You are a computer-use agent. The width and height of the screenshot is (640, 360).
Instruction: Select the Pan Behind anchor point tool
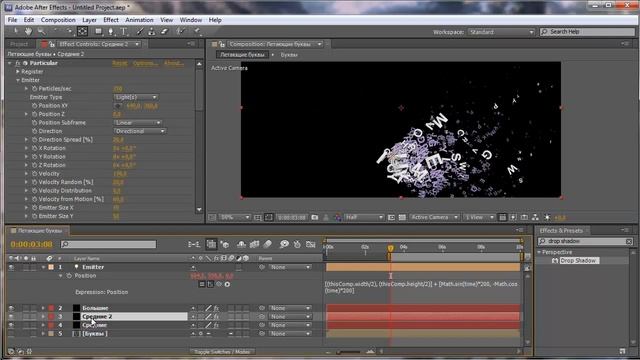point(82,31)
